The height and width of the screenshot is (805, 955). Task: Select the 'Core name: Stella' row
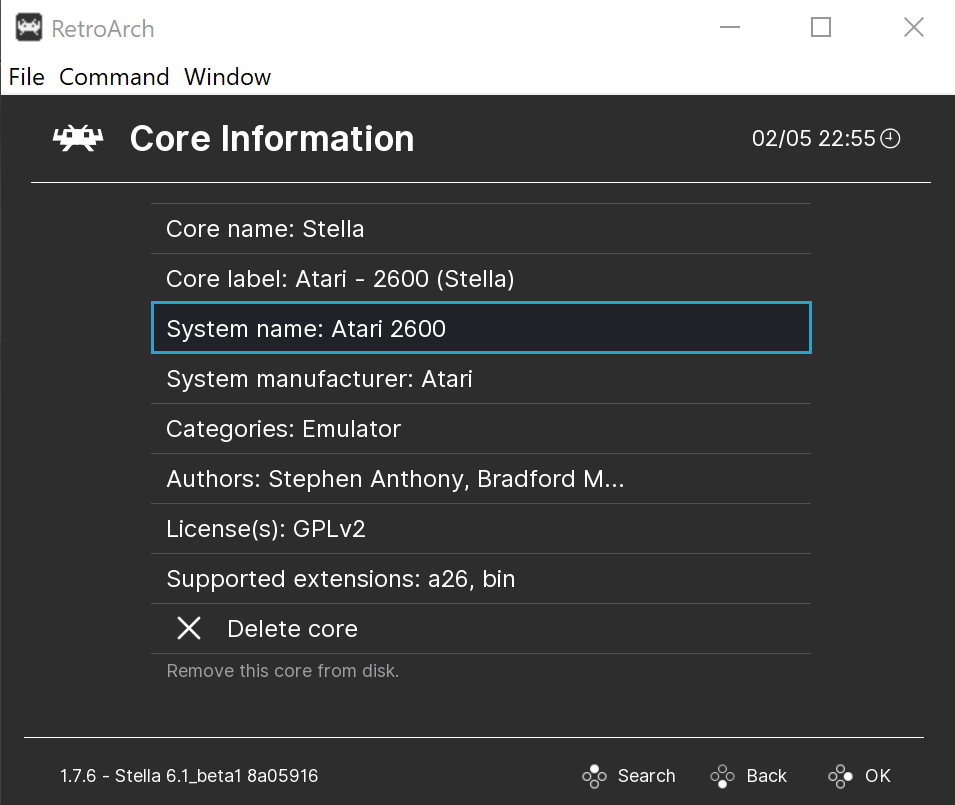(x=481, y=229)
